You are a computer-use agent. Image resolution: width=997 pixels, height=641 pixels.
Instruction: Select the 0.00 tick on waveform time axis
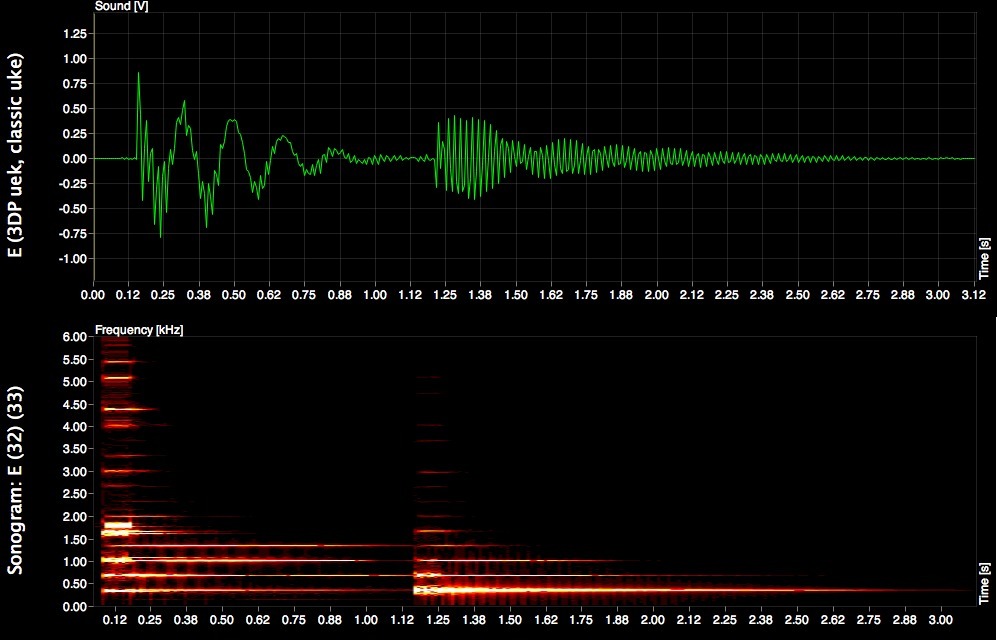coord(93,295)
